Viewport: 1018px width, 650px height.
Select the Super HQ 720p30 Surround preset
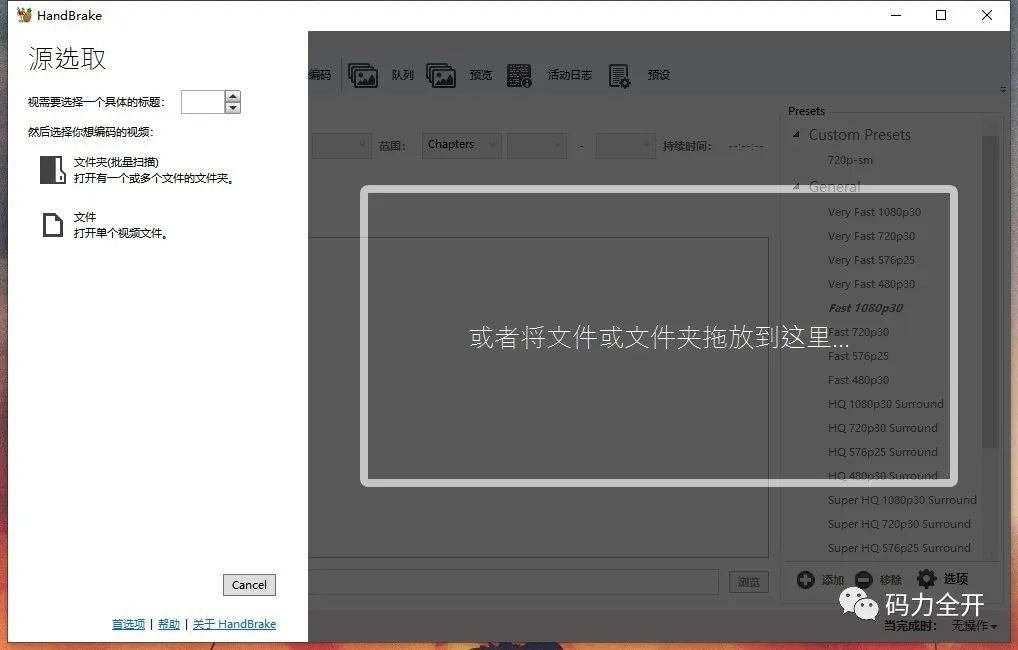pyautogui.click(x=899, y=525)
